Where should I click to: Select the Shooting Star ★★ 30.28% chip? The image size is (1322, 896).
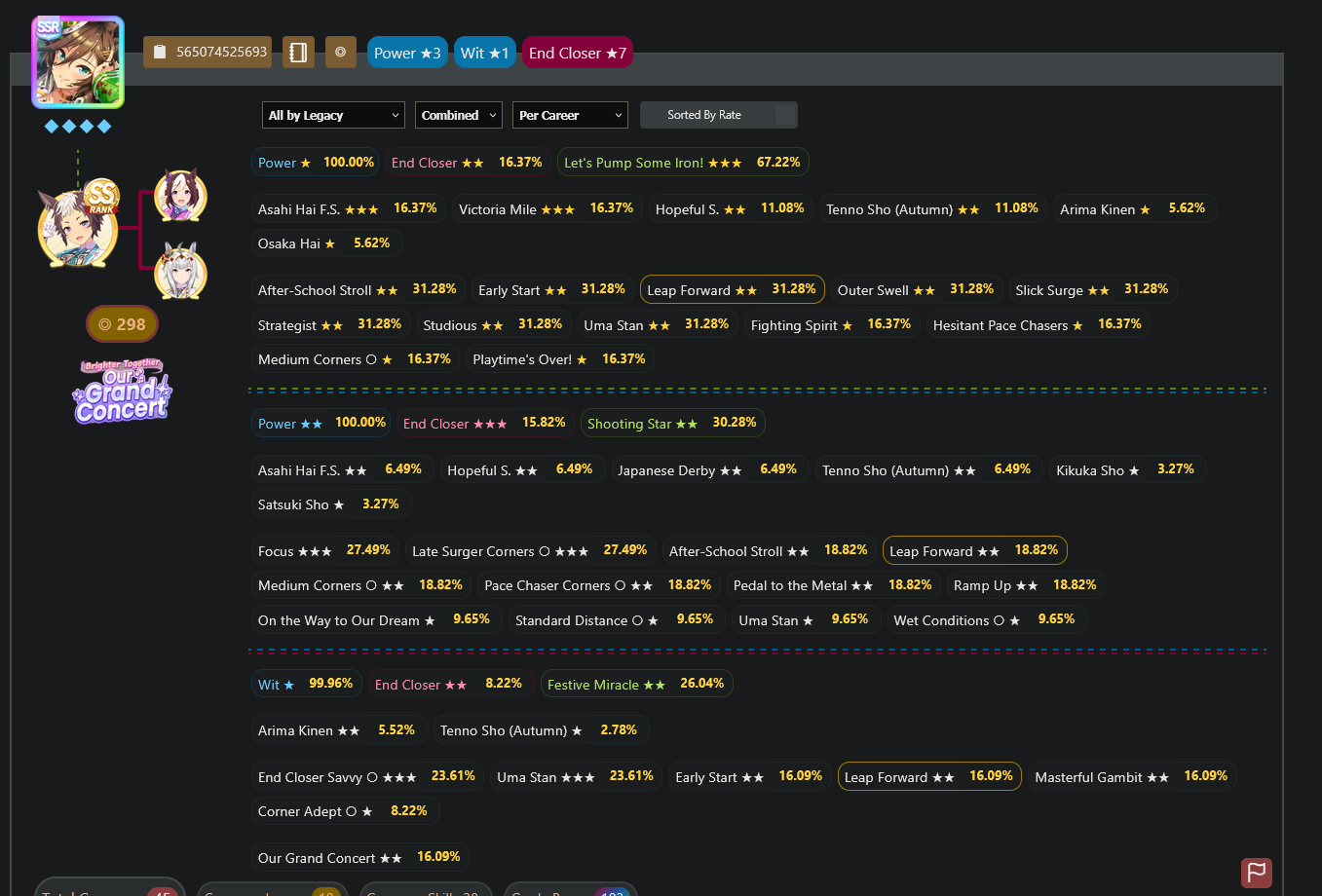click(x=672, y=424)
